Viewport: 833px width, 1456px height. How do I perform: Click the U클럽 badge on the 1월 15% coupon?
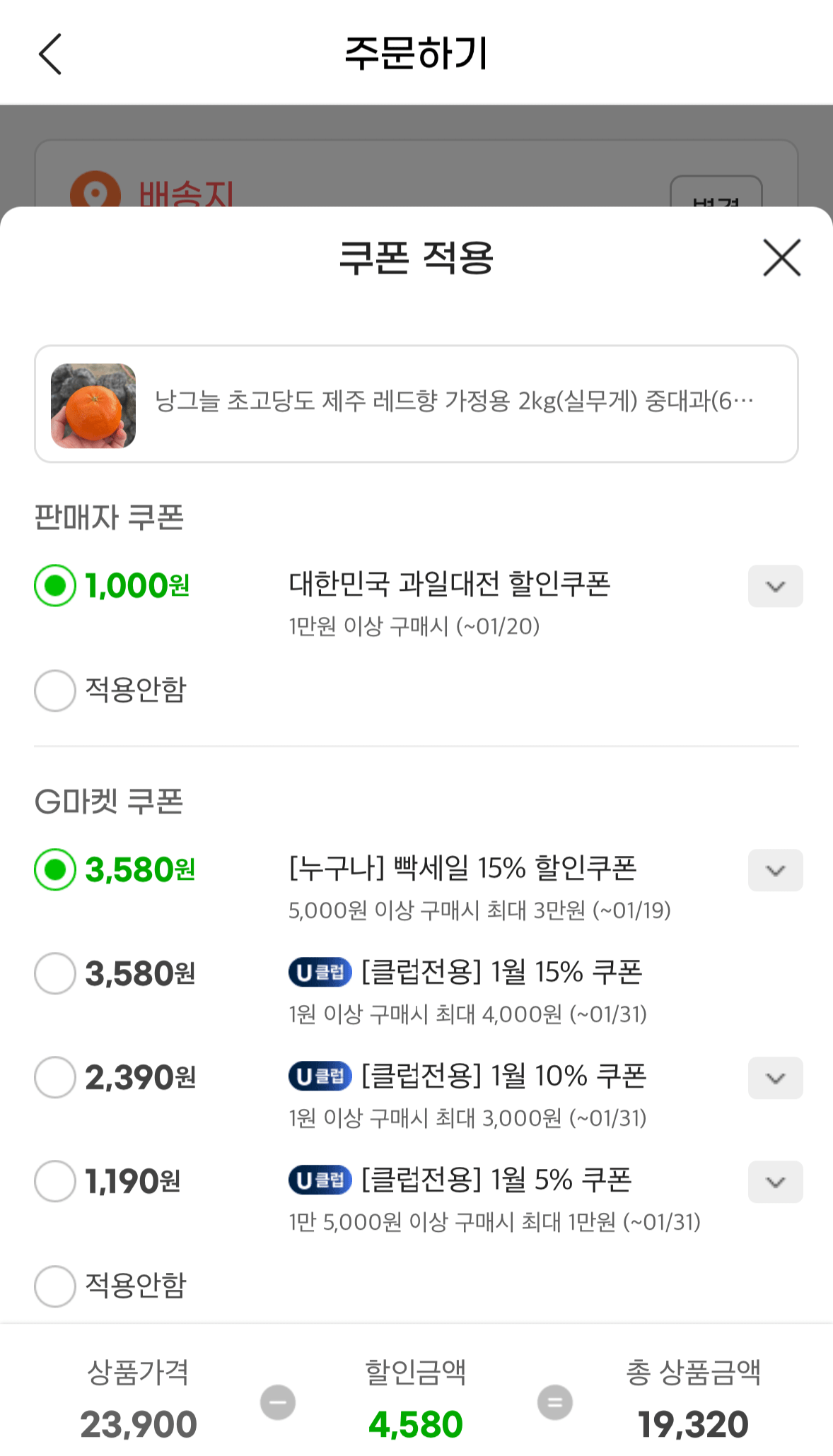[320, 972]
